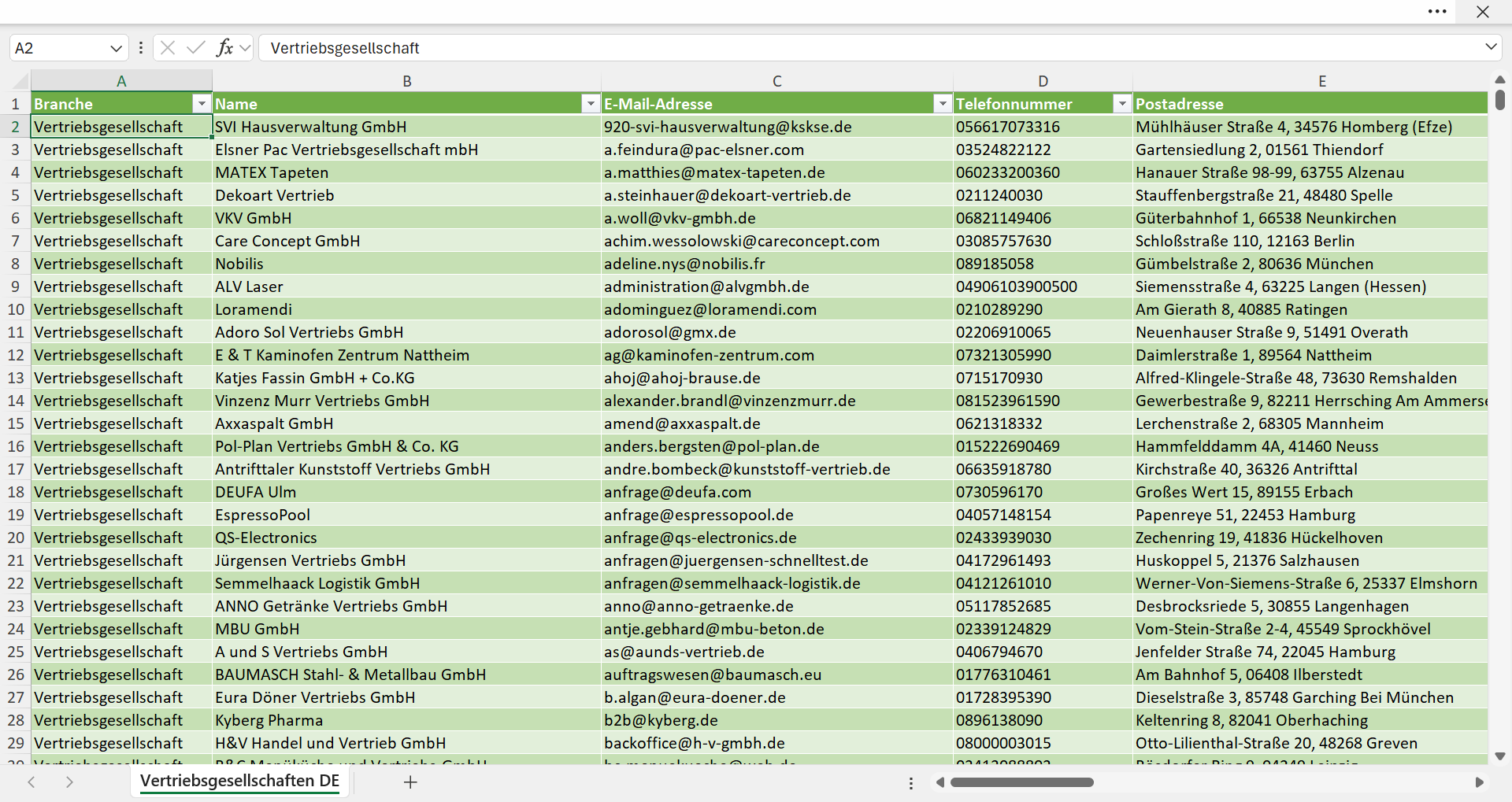This screenshot has width=1512, height=802.
Task: Open the Name column filter dropdown
Action: point(591,104)
